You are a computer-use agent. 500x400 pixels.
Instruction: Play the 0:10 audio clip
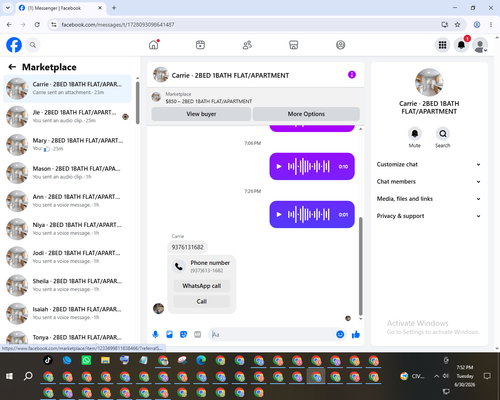point(279,166)
